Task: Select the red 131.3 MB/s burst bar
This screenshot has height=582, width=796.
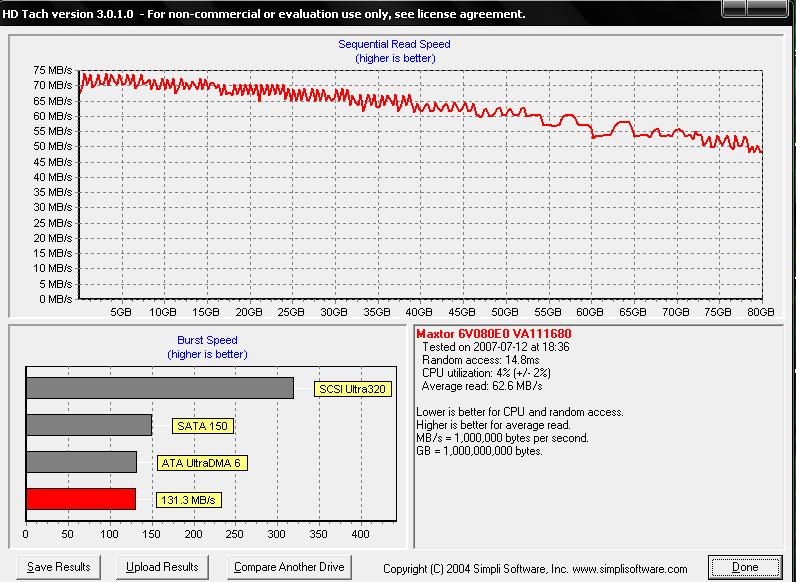Action: [x=80, y=499]
